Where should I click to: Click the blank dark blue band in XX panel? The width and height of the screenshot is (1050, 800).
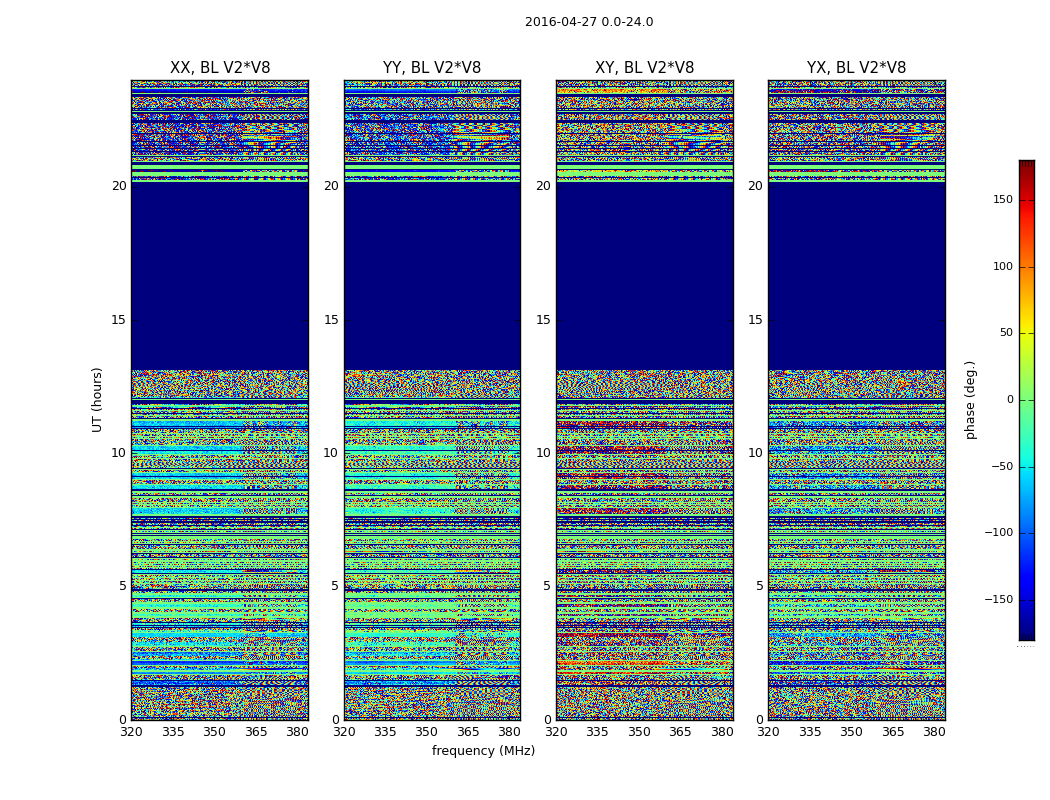pyautogui.click(x=220, y=275)
